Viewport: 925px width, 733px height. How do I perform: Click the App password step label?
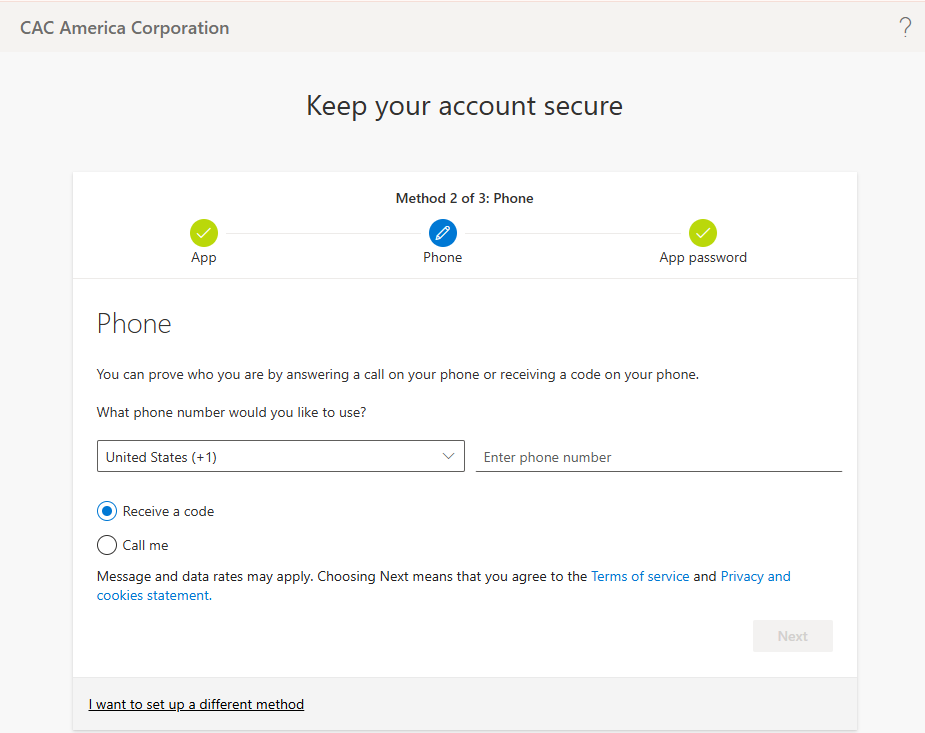click(703, 257)
